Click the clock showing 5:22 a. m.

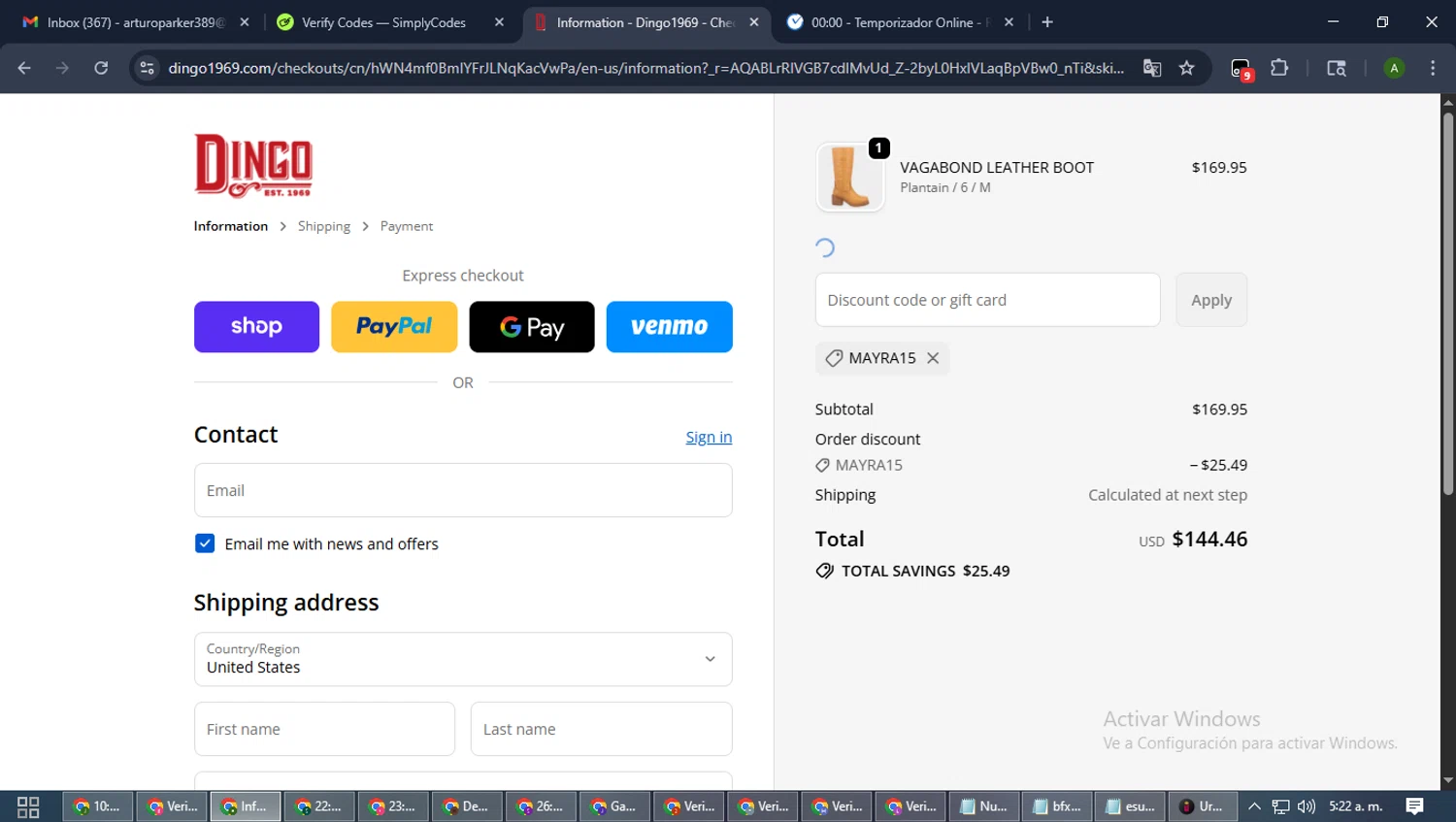tap(1356, 806)
